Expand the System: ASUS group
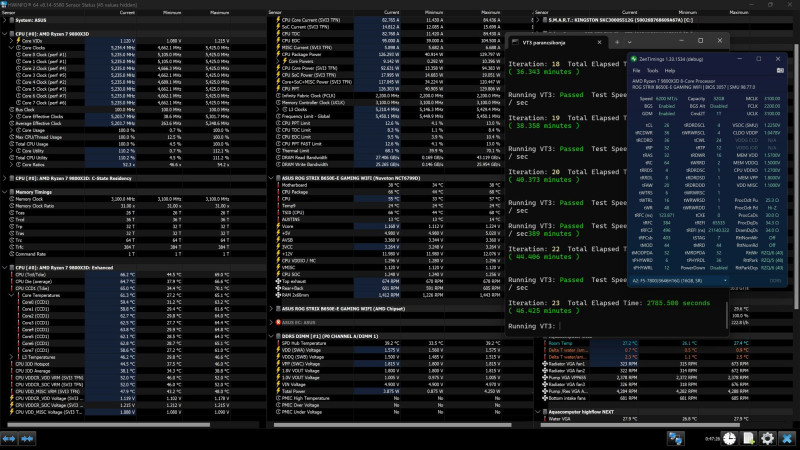This screenshot has width=800, height=450. click(x=5, y=20)
